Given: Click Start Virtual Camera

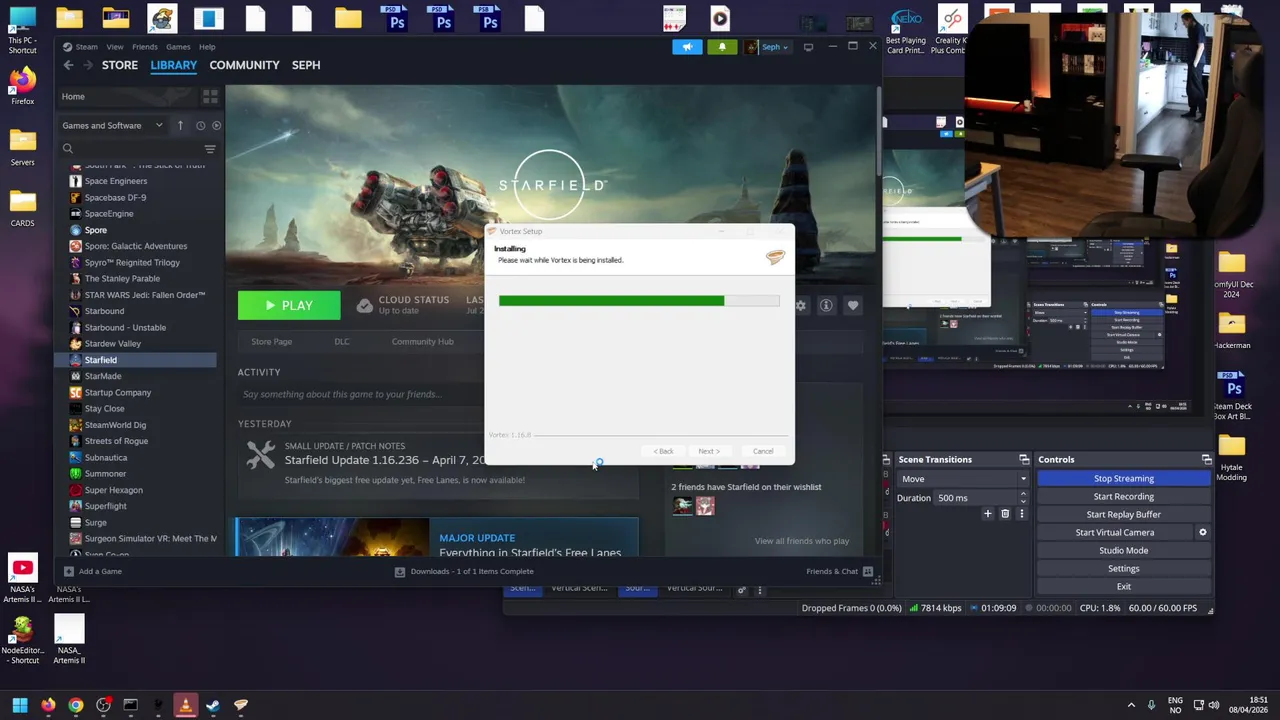Looking at the screenshot, I should (x=1114, y=533).
